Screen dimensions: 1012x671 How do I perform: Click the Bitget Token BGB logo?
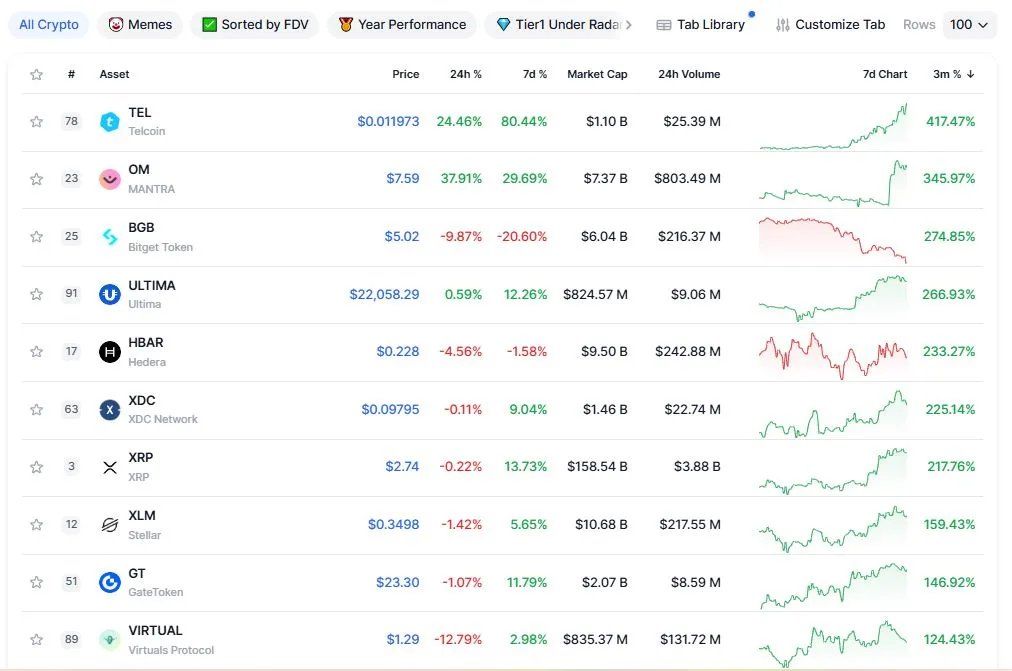tap(110, 237)
